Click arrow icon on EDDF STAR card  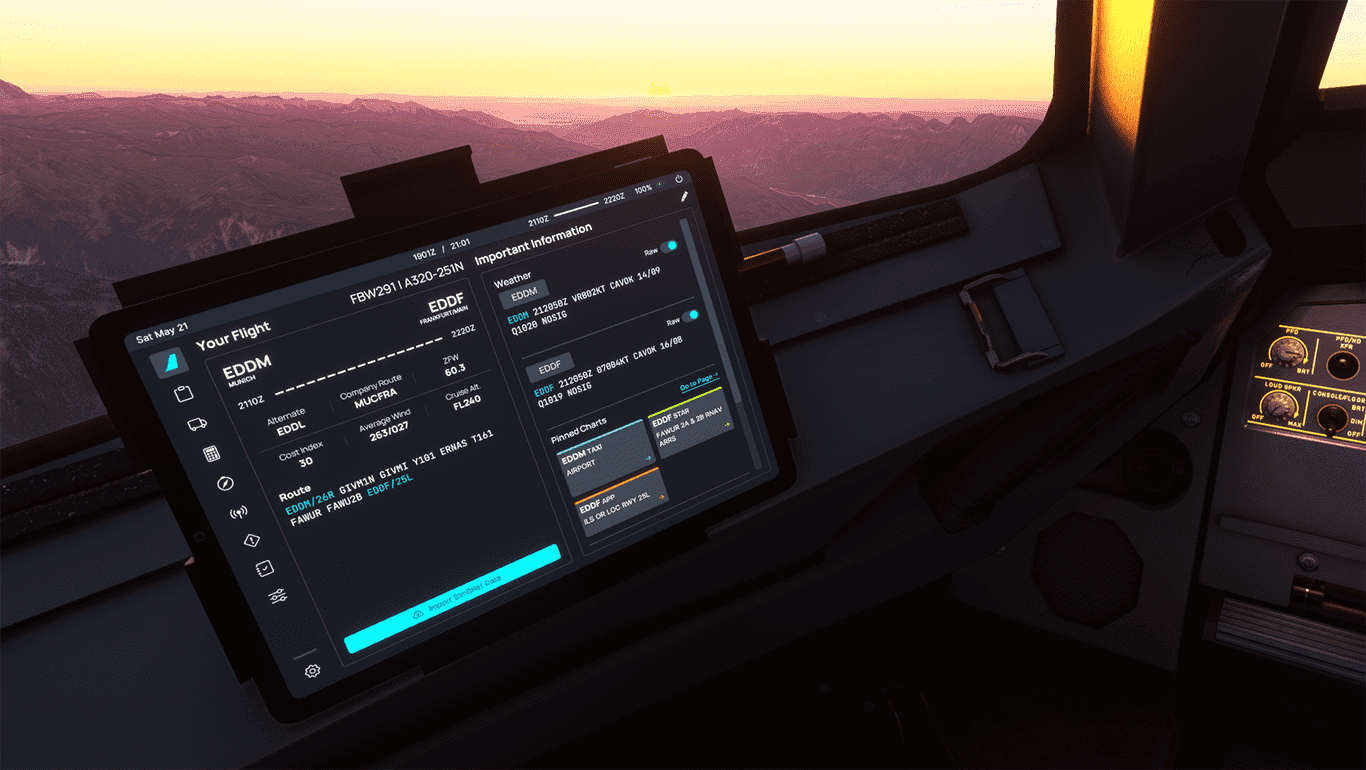(727, 425)
